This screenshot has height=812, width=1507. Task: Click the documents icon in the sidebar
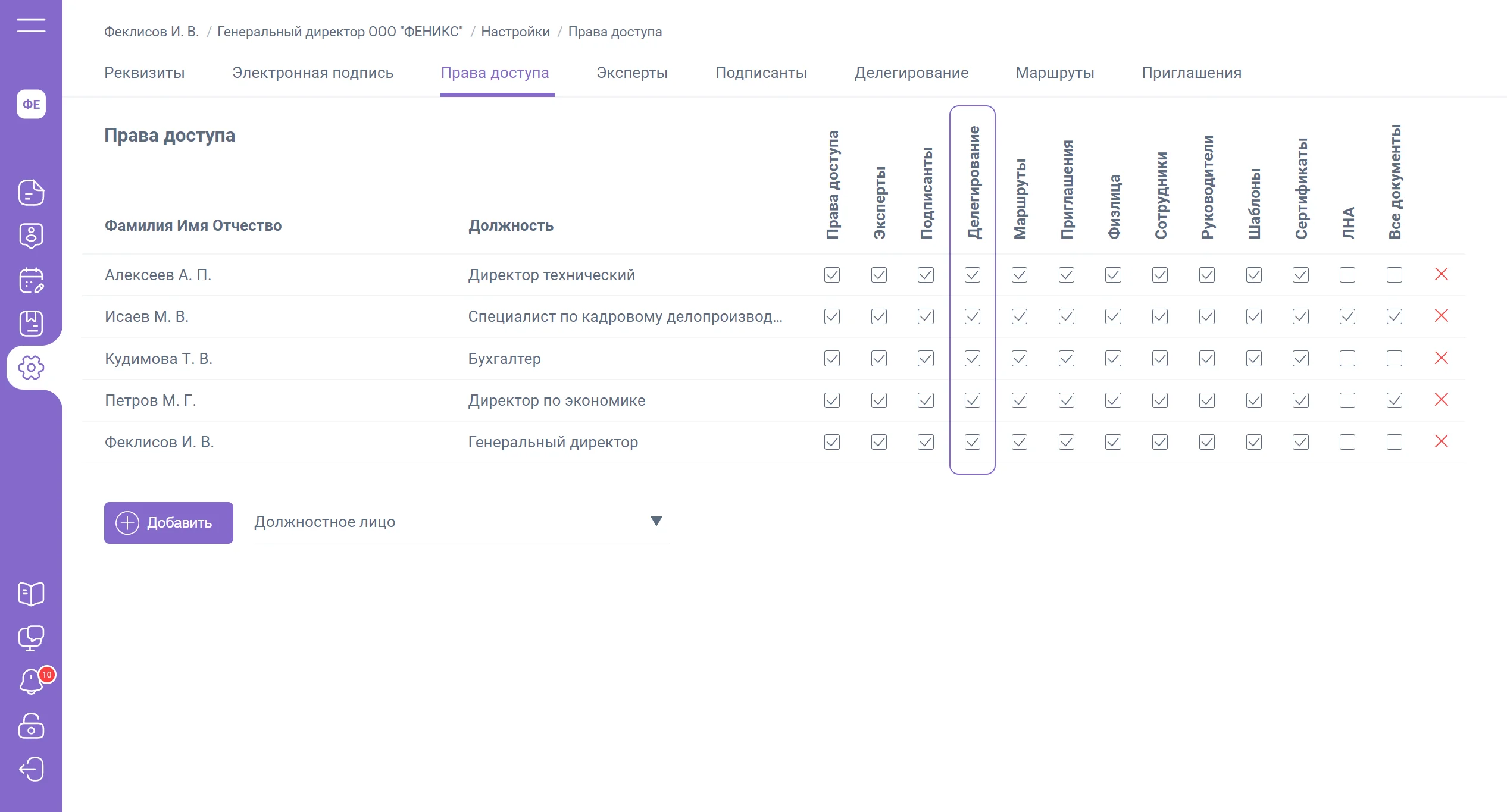31,192
